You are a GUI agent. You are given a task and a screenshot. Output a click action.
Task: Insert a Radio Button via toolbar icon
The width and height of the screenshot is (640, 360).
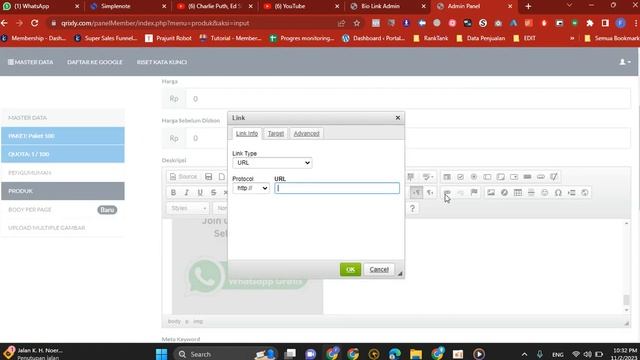(x=474, y=177)
